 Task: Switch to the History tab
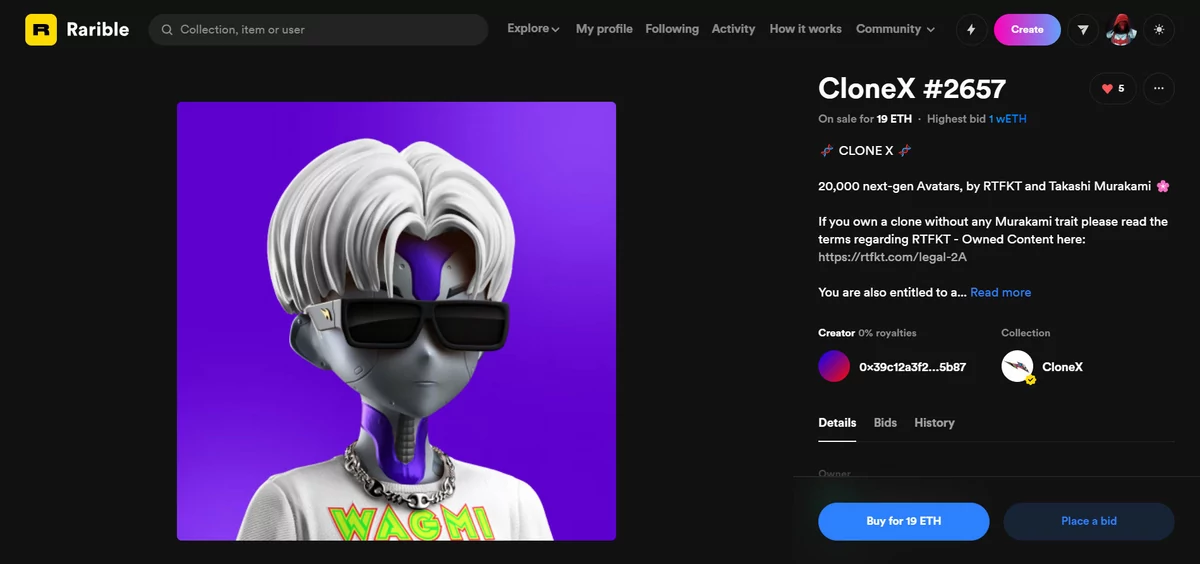934,423
